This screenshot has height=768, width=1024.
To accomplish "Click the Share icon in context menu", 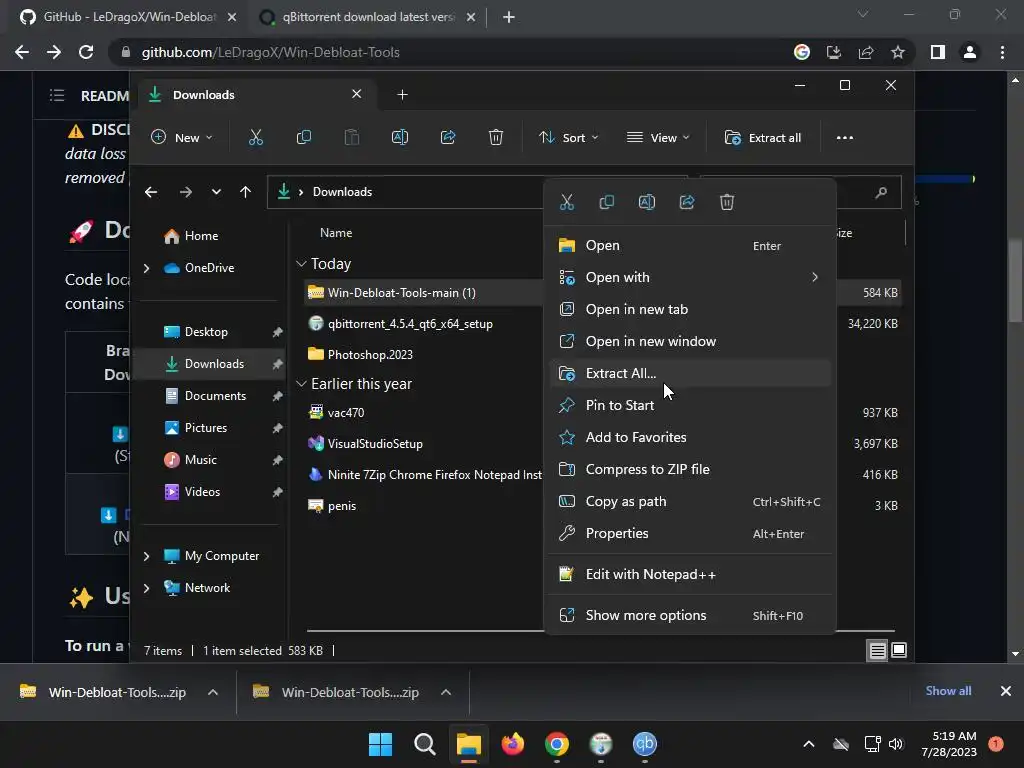I will [687, 202].
